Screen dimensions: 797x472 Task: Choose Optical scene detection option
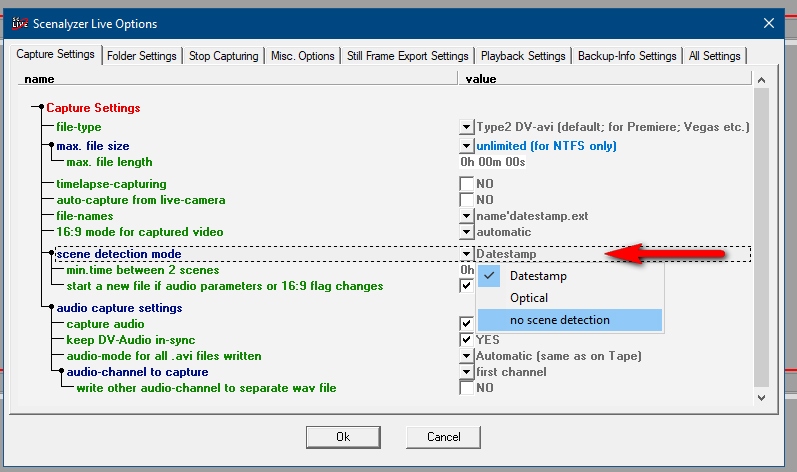570,298
